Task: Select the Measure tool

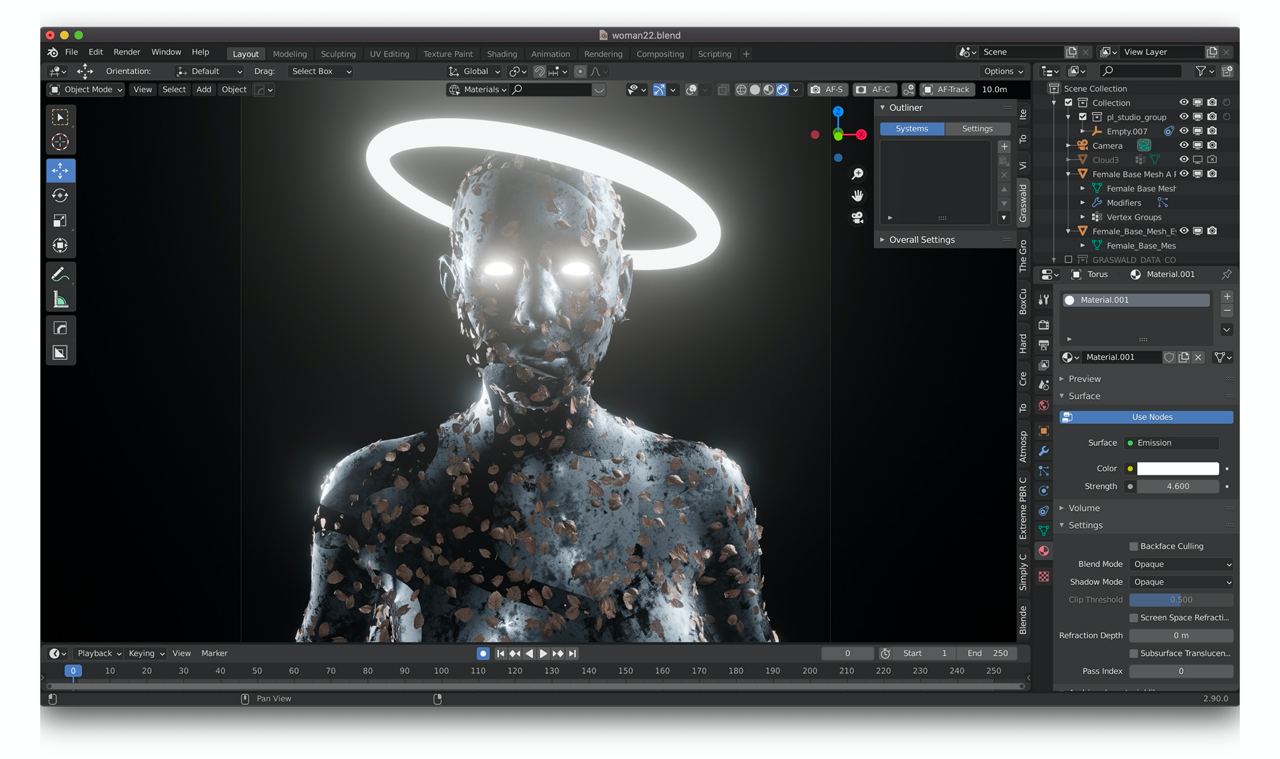Action: (60, 299)
